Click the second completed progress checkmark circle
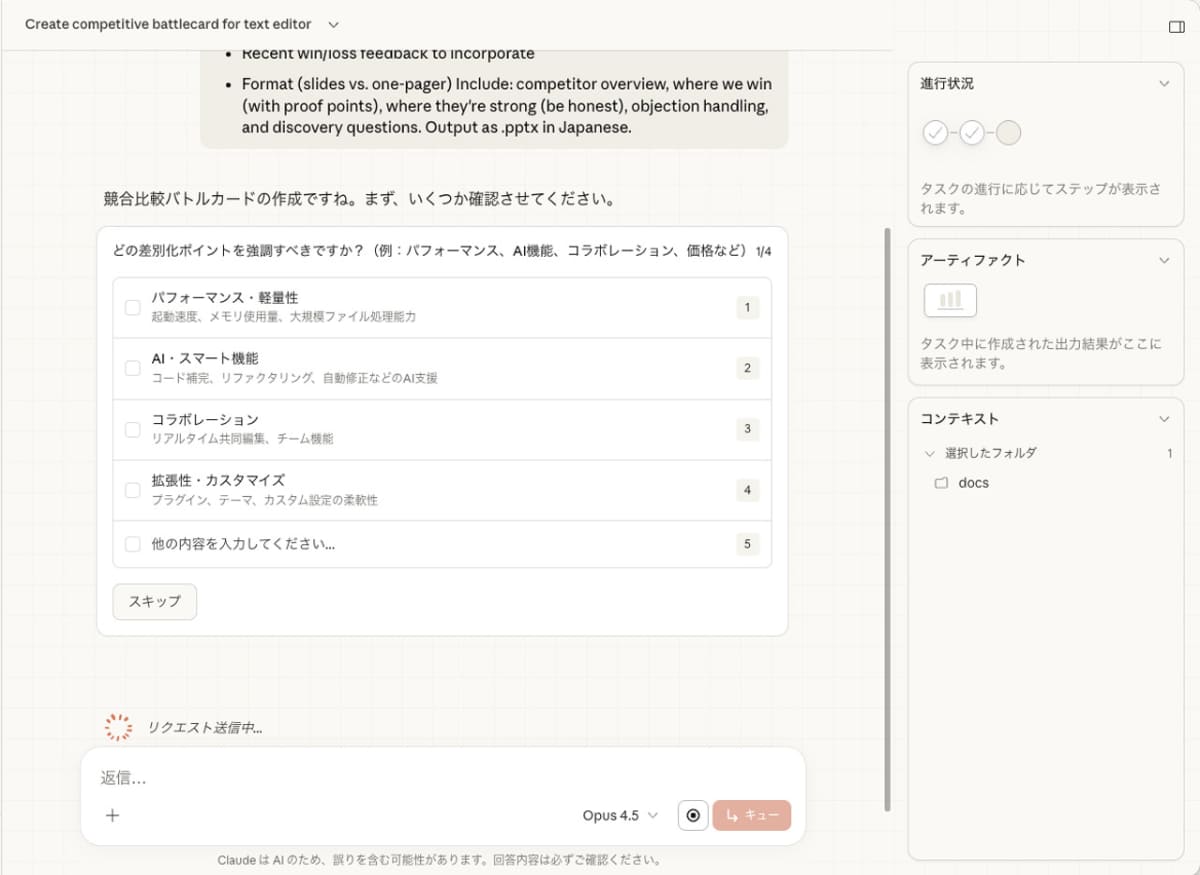Viewport: 1200px width, 875px height. (x=972, y=132)
